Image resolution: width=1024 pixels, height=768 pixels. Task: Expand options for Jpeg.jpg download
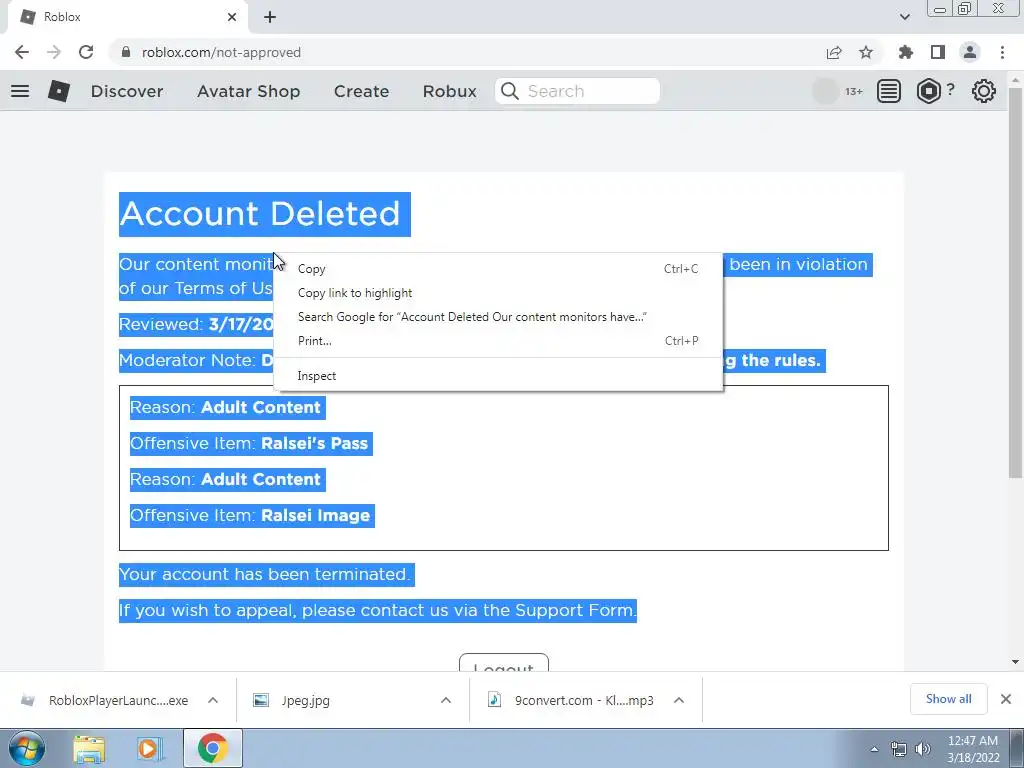pos(446,700)
